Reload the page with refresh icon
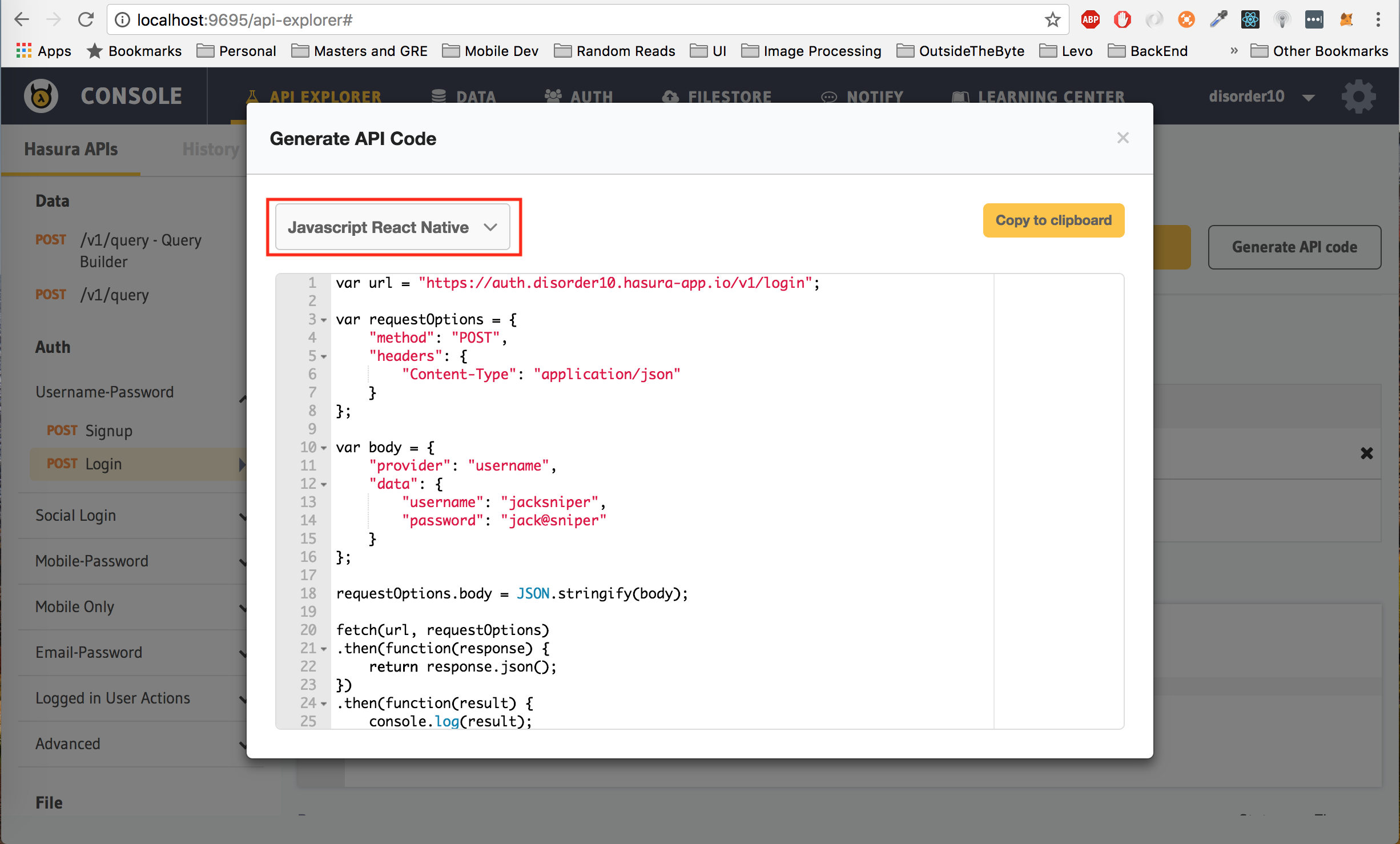The width and height of the screenshot is (1400, 844). click(86, 20)
